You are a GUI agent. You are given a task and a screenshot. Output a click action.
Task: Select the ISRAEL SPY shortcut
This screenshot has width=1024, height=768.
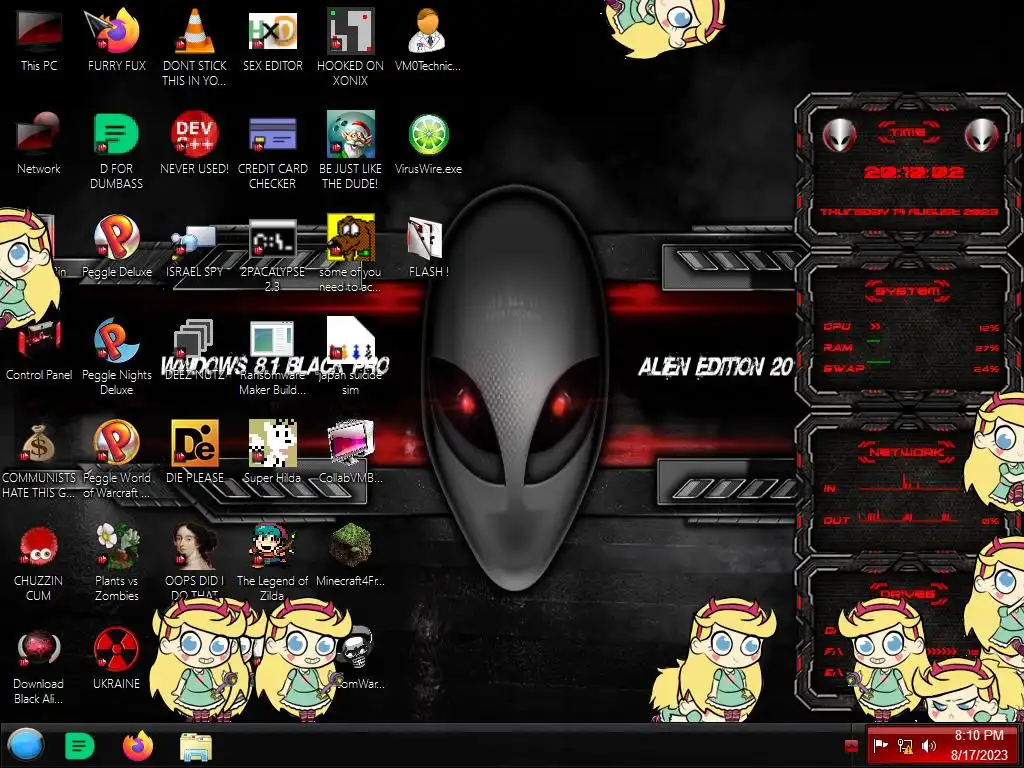(x=195, y=240)
